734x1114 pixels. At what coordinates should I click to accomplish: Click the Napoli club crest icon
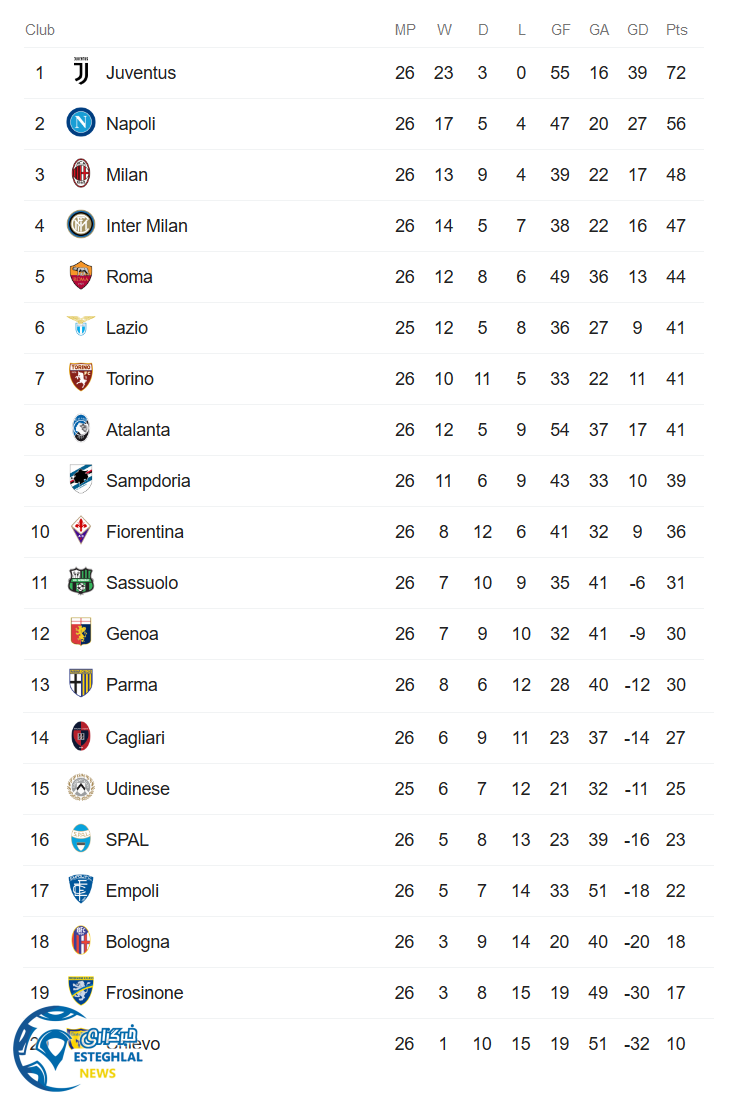pos(81,124)
